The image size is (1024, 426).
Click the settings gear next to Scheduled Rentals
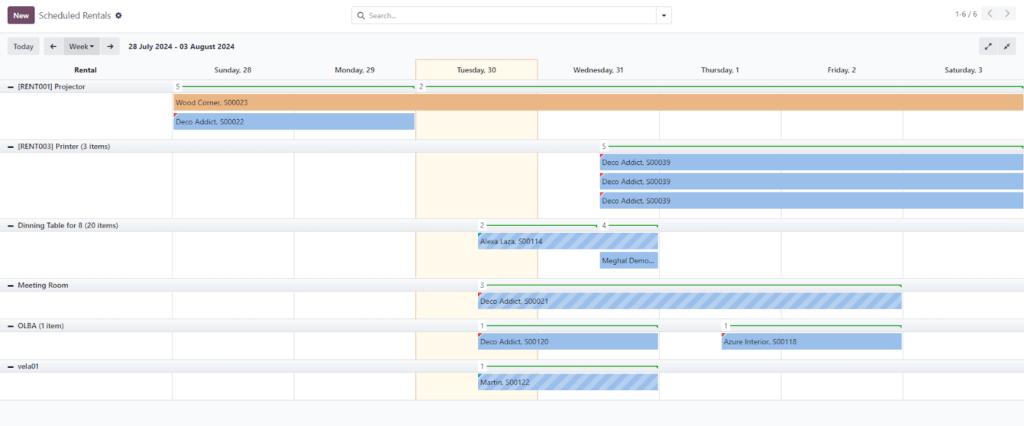point(119,16)
